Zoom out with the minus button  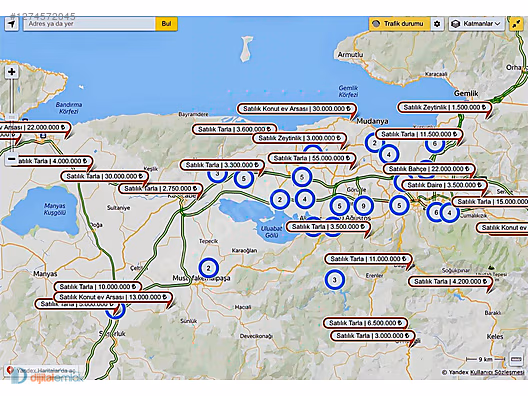click(12, 159)
